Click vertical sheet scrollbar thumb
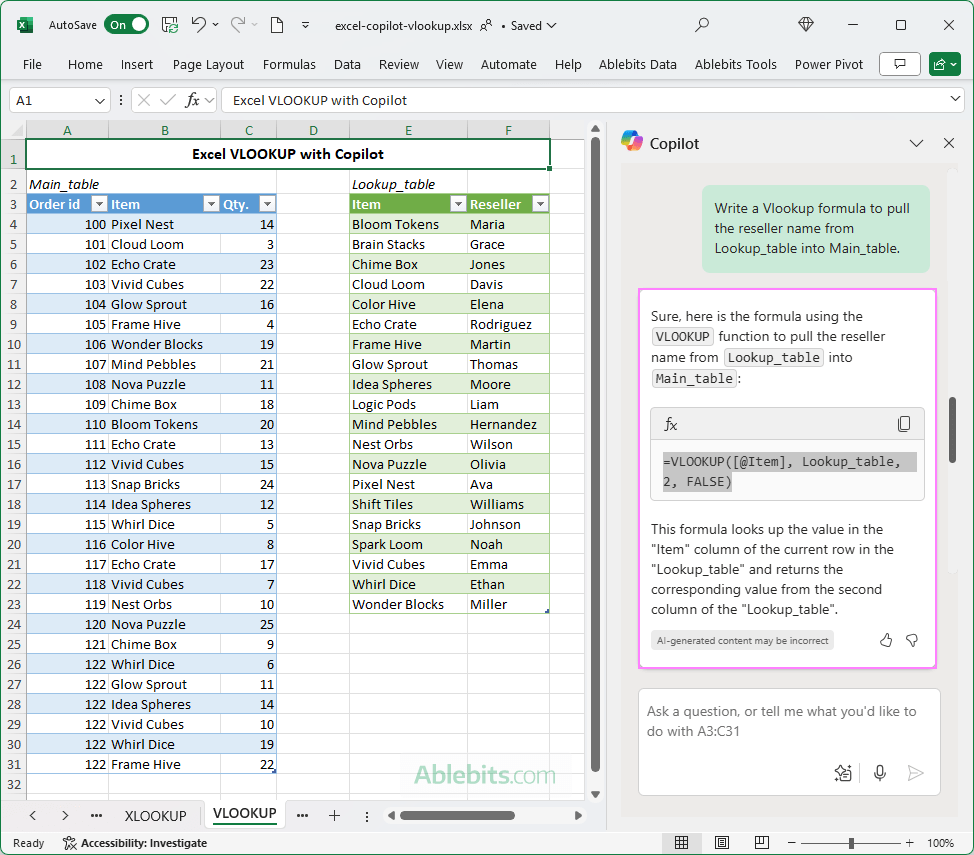 coord(595,455)
